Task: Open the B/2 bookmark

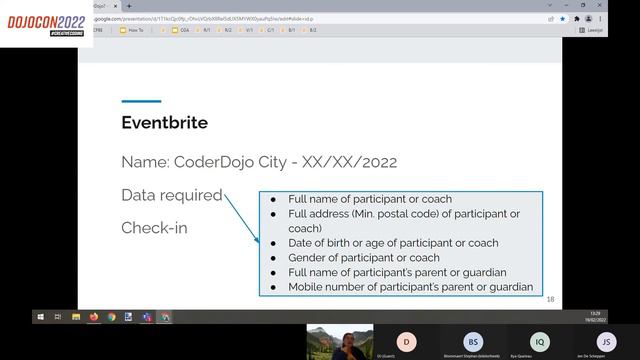Action: click(x=309, y=30)
